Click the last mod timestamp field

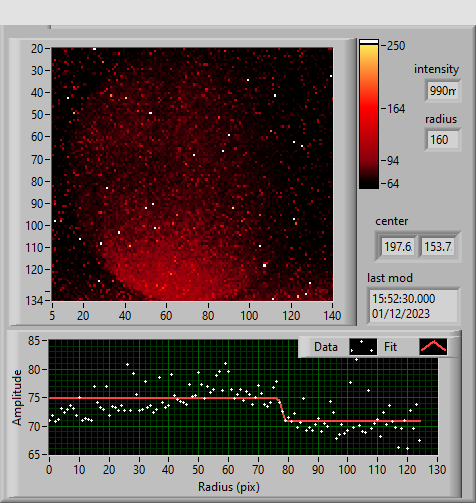413,306
